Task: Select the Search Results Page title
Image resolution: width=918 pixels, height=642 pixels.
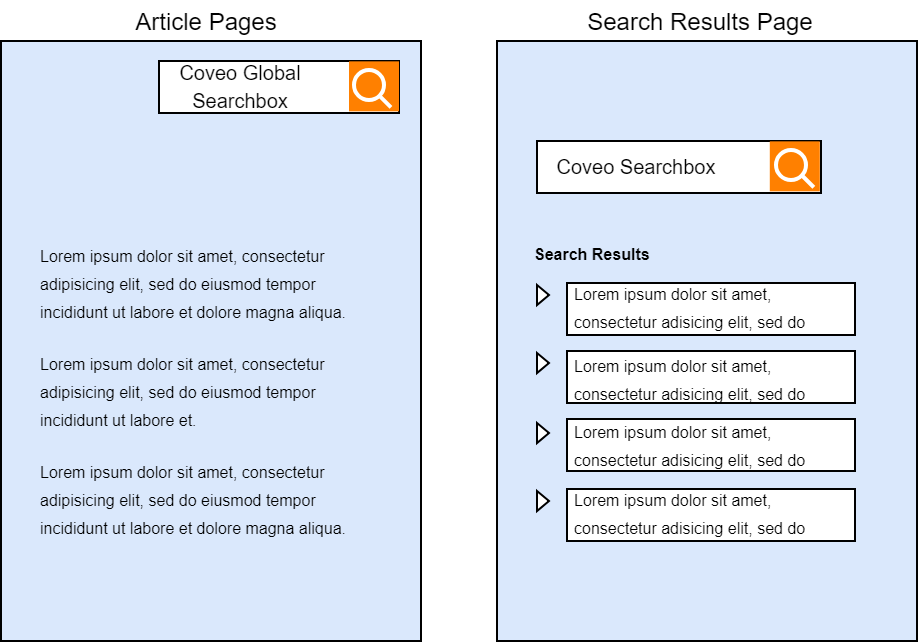Action: [700, 22]
